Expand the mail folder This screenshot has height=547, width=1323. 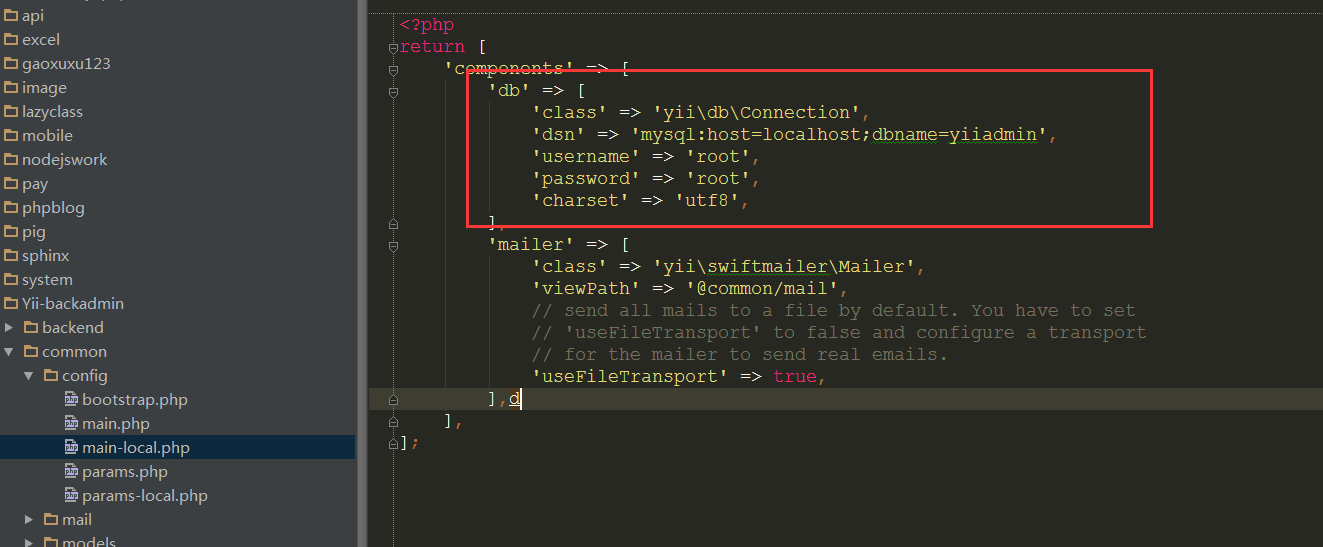29,520
